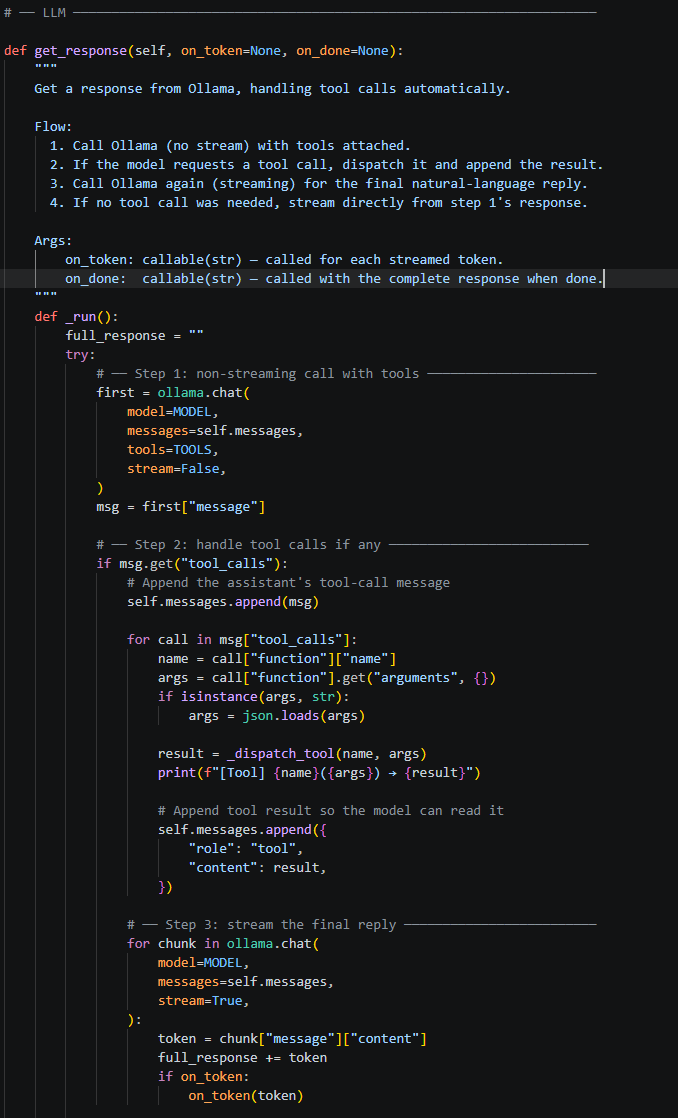The width and height of the screenshot is (678, 1118).
Task: Click the 'on_done: callable(str)' docstring line
Action: pyautogui.click(x=334, y=279)
